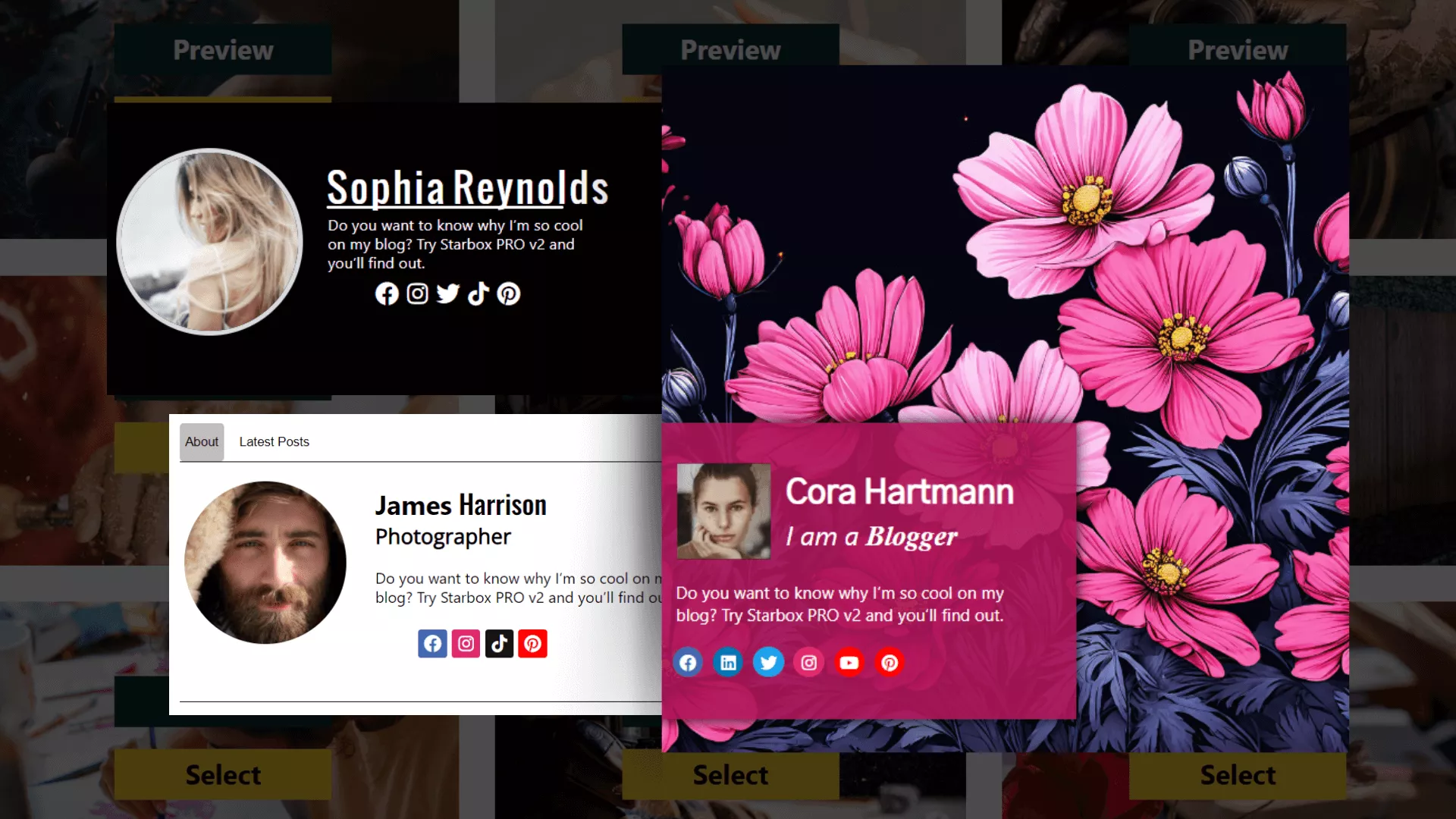Open James Harrison's TikTok square icon

[499, 644]
